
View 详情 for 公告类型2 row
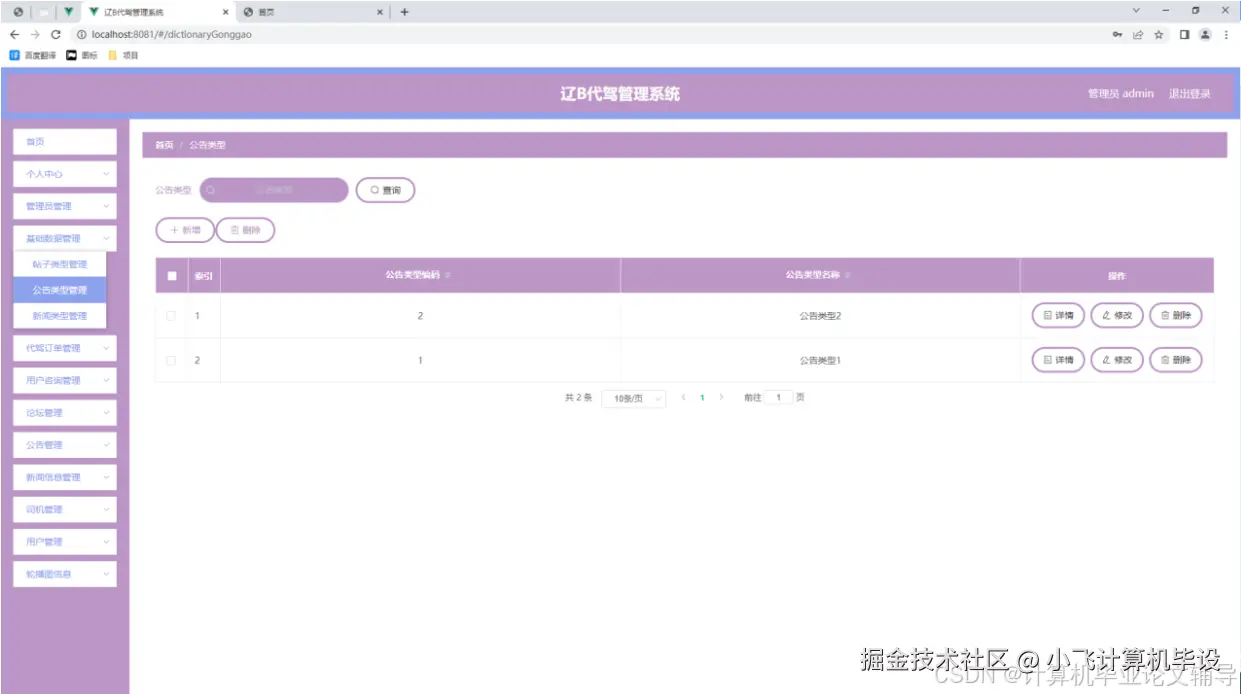pyautogui.click(x=1058, y=315)
